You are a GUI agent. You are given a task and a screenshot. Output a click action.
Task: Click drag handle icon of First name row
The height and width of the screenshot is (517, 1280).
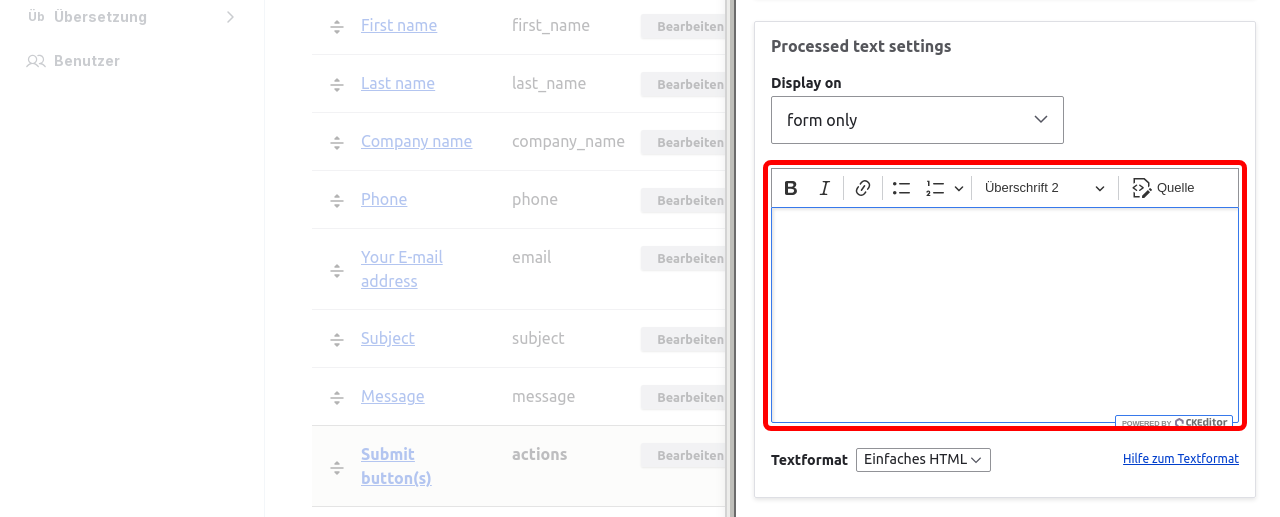(x=337, y=27)
